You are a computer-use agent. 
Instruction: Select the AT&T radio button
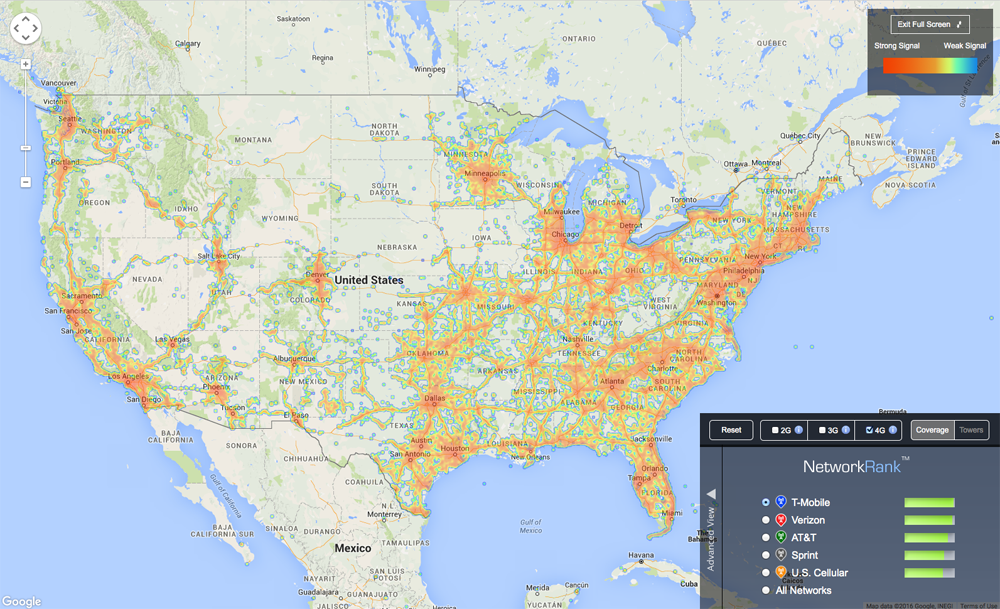point(765,538)
